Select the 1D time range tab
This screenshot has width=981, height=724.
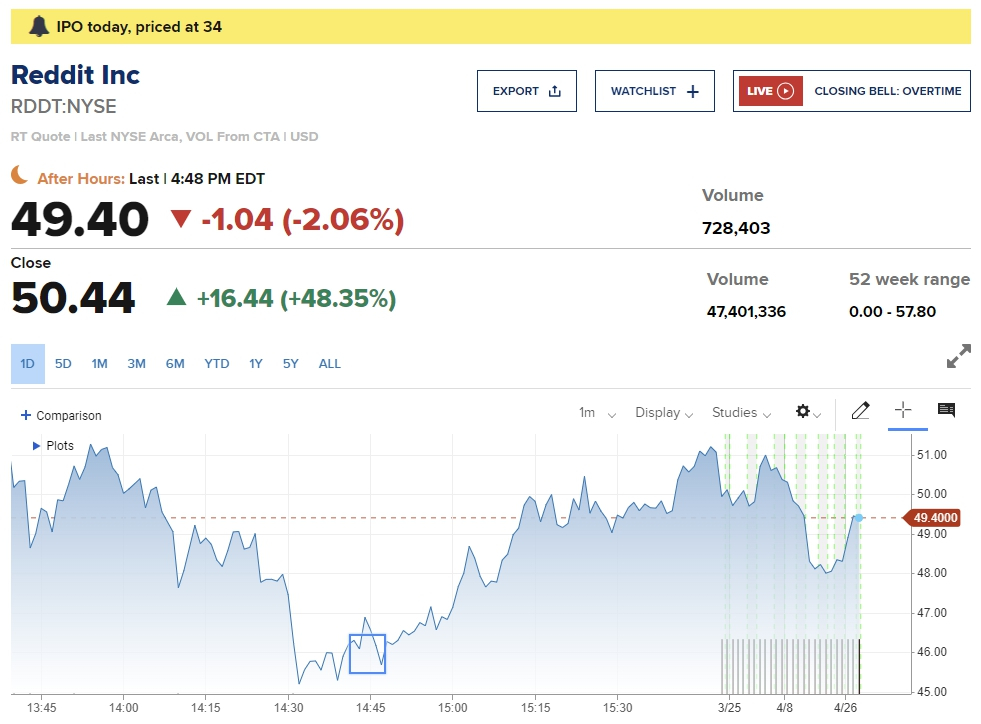pos(27,364)
